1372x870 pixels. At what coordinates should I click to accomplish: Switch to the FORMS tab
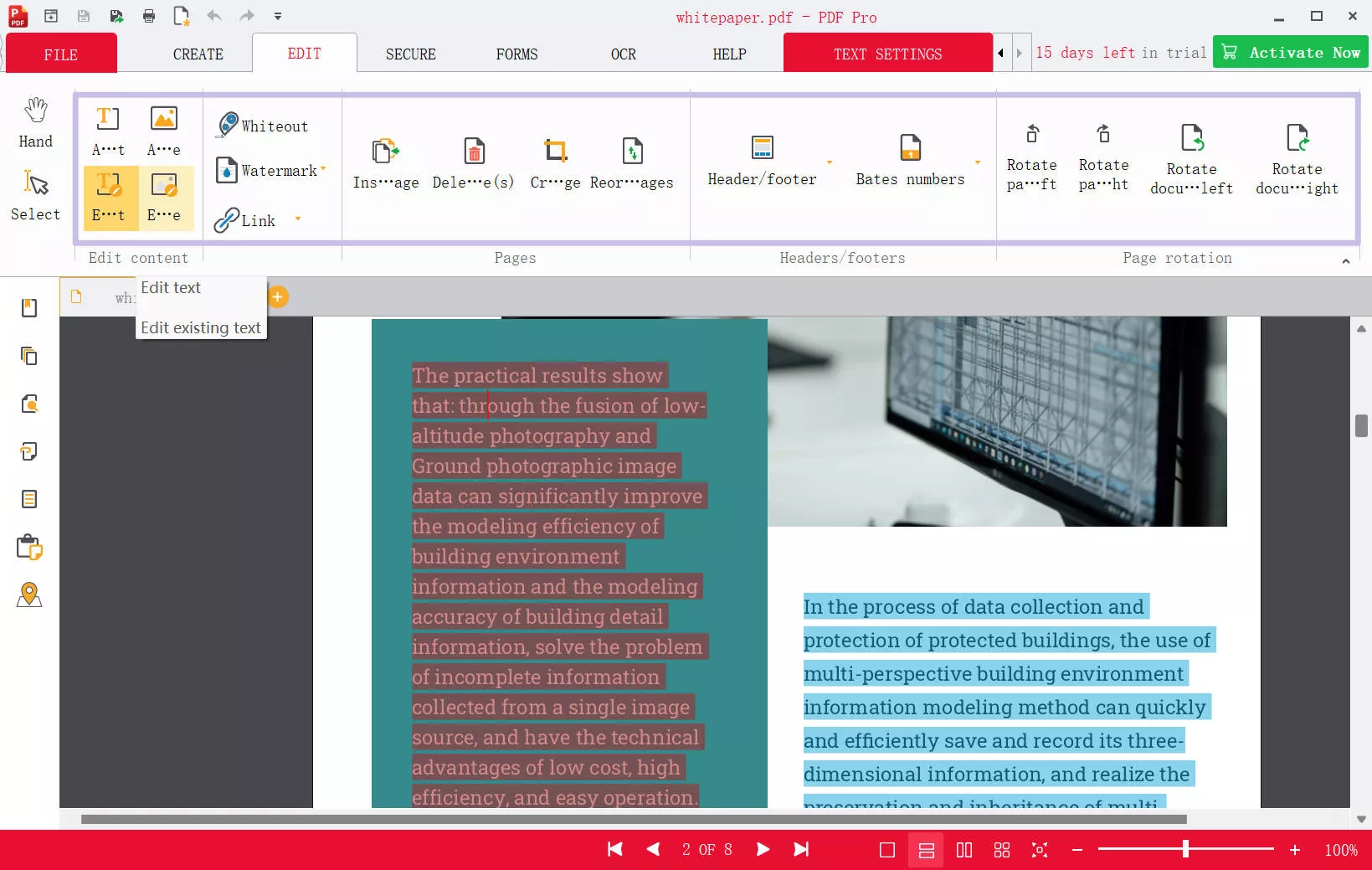pos(517,54)
